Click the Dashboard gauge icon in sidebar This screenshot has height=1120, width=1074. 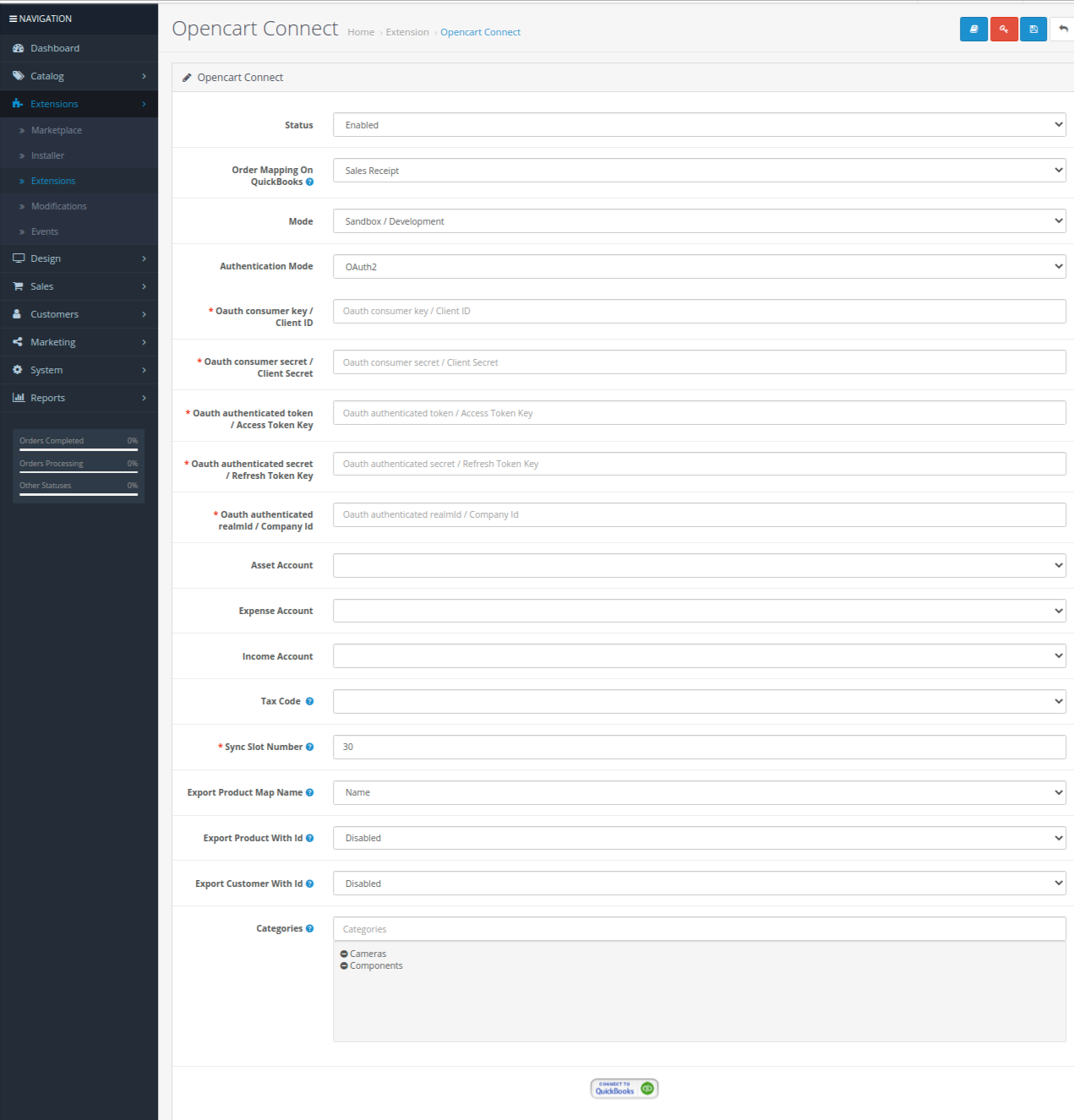coord(18,48)
